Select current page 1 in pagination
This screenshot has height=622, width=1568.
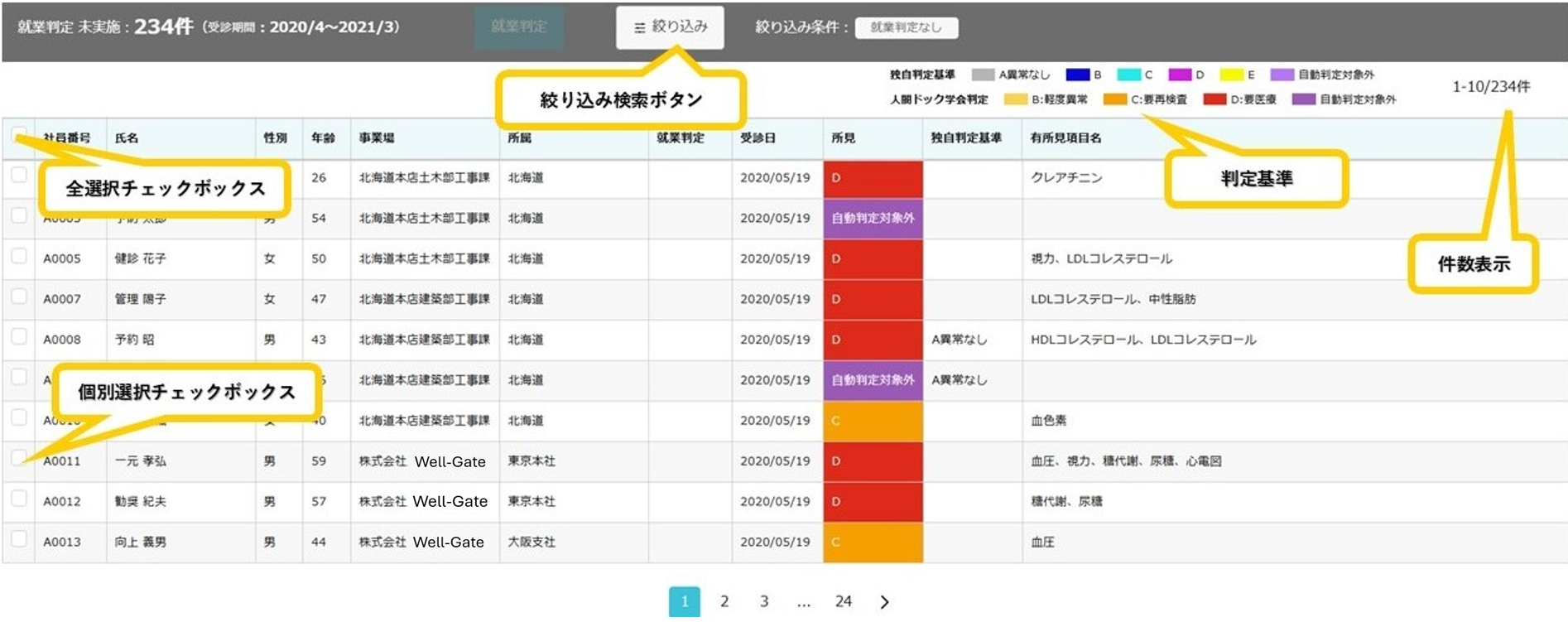point(685,602)
